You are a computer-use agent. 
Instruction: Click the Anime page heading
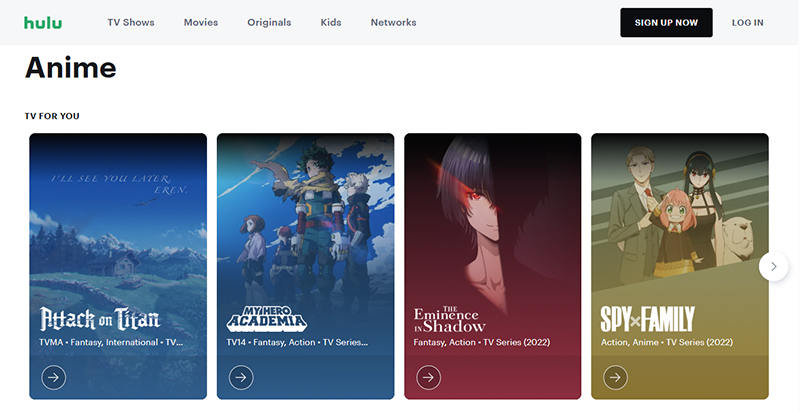70,67
